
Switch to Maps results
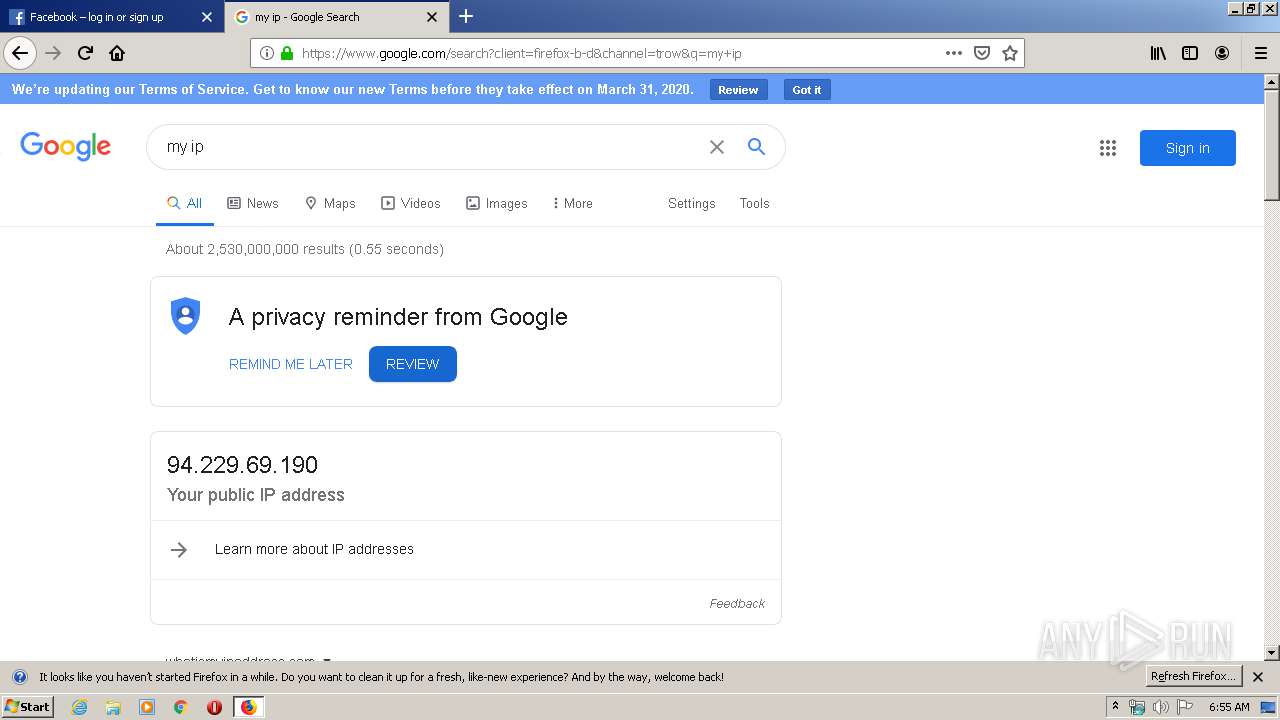click(x=330, y=203)
